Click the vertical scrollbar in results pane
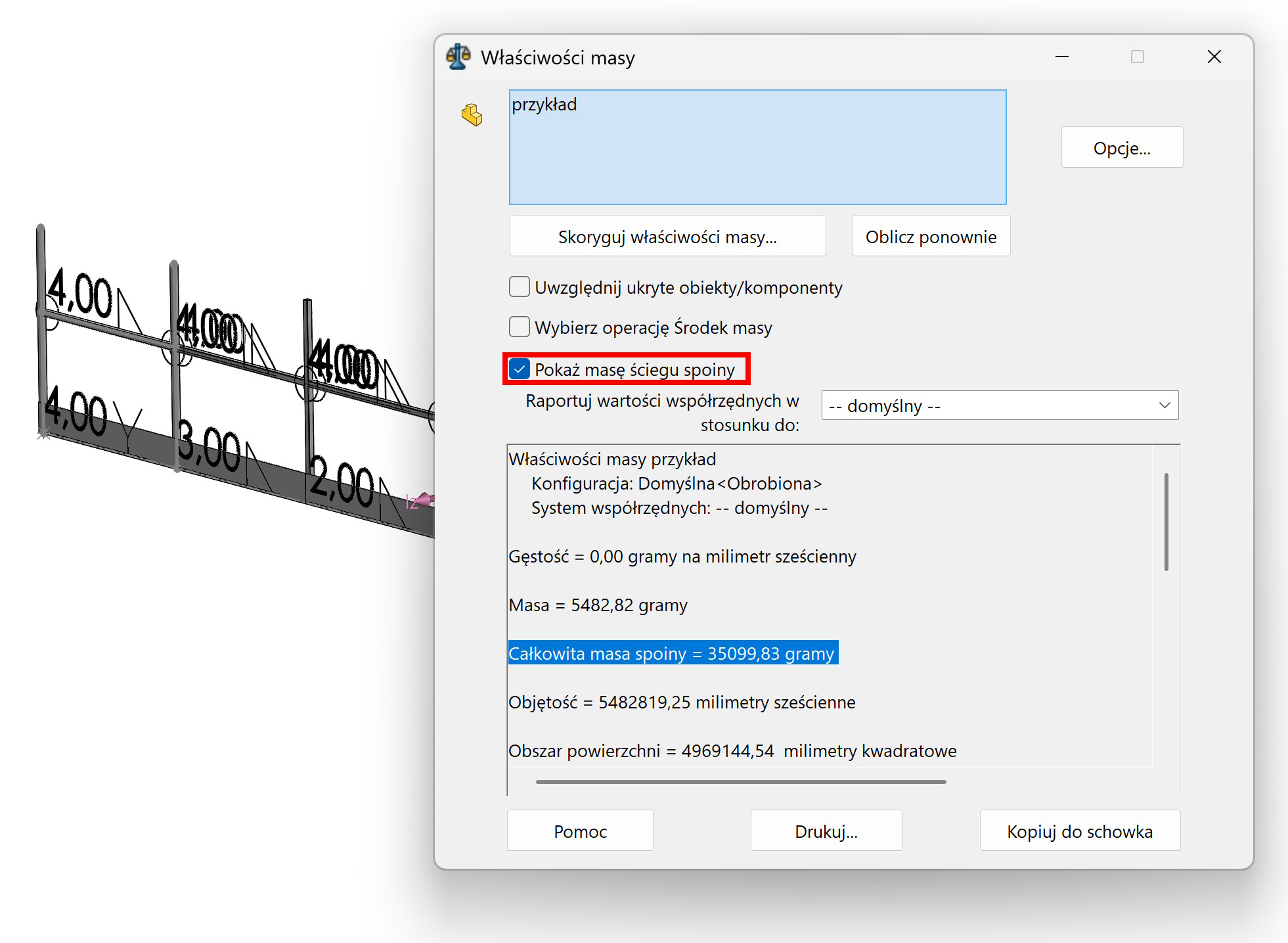This screenshot has width=1288, height=943. (1166, 522)
